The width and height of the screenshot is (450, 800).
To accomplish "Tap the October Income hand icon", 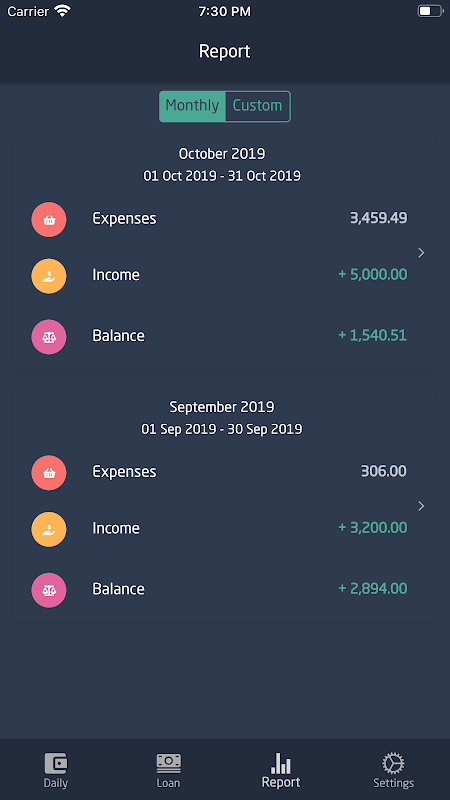I will point(49,276).
